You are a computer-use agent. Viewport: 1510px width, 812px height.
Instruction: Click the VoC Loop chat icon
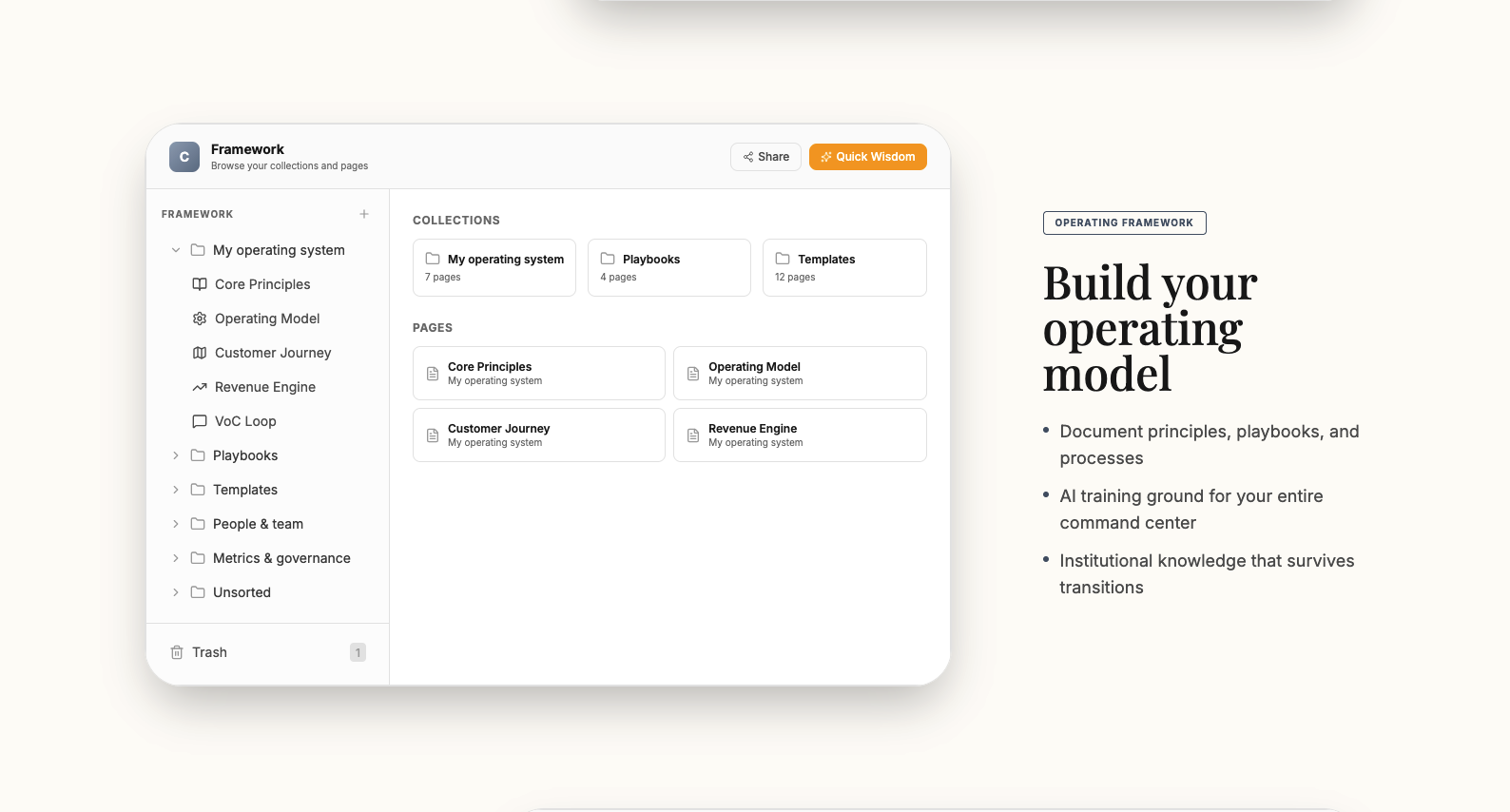click(200, 421)
